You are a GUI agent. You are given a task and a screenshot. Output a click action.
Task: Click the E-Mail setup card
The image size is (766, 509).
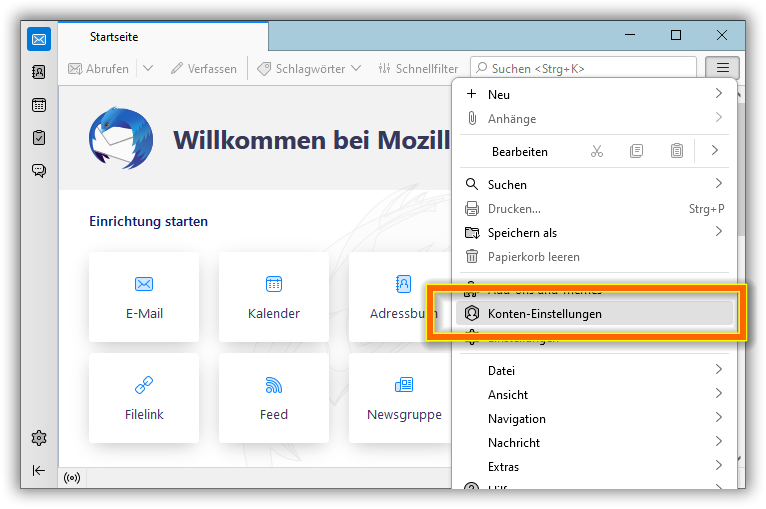pyautogui.click(x=144, y=297)
